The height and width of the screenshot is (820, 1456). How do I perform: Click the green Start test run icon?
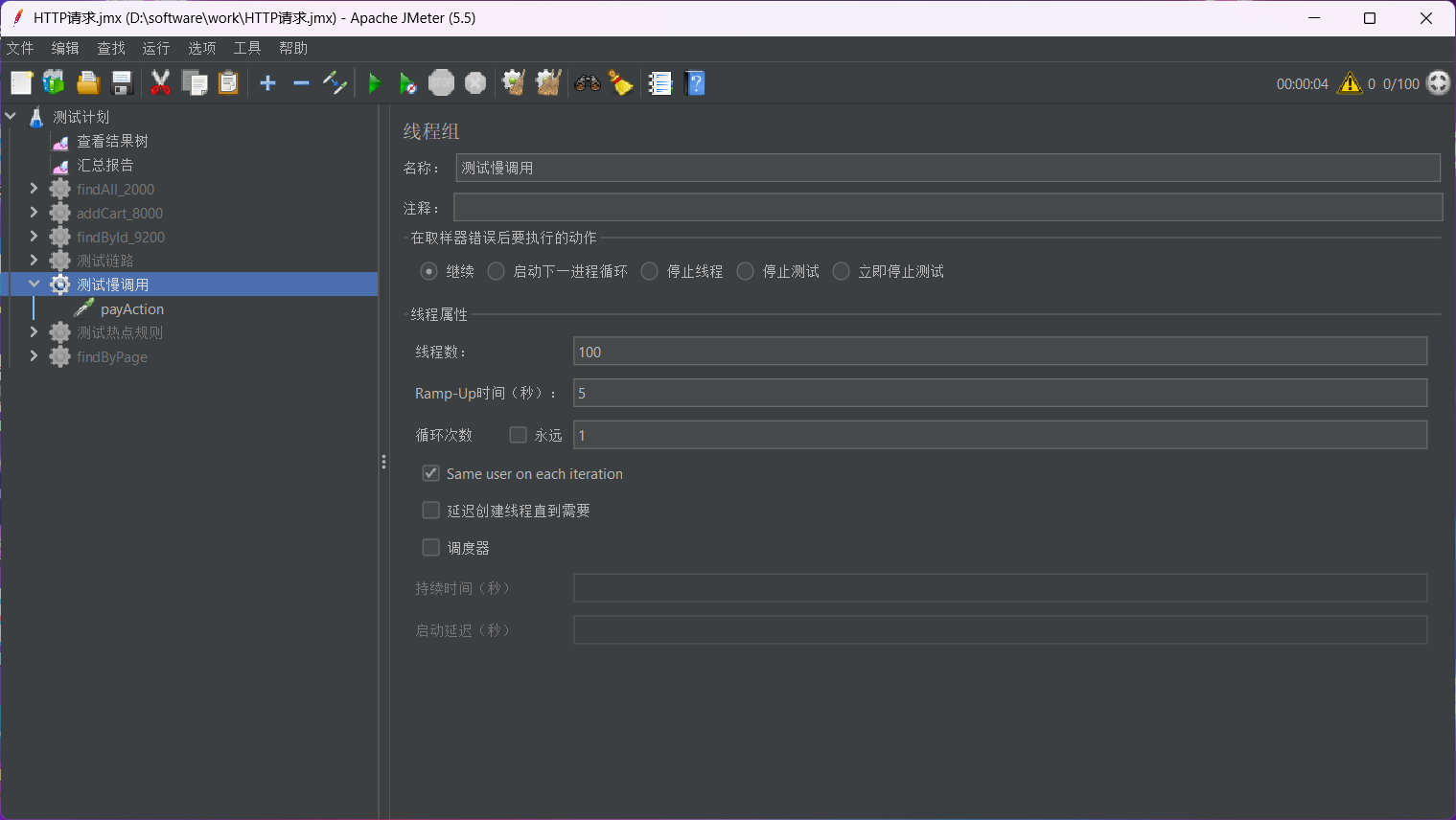(375, 84)
